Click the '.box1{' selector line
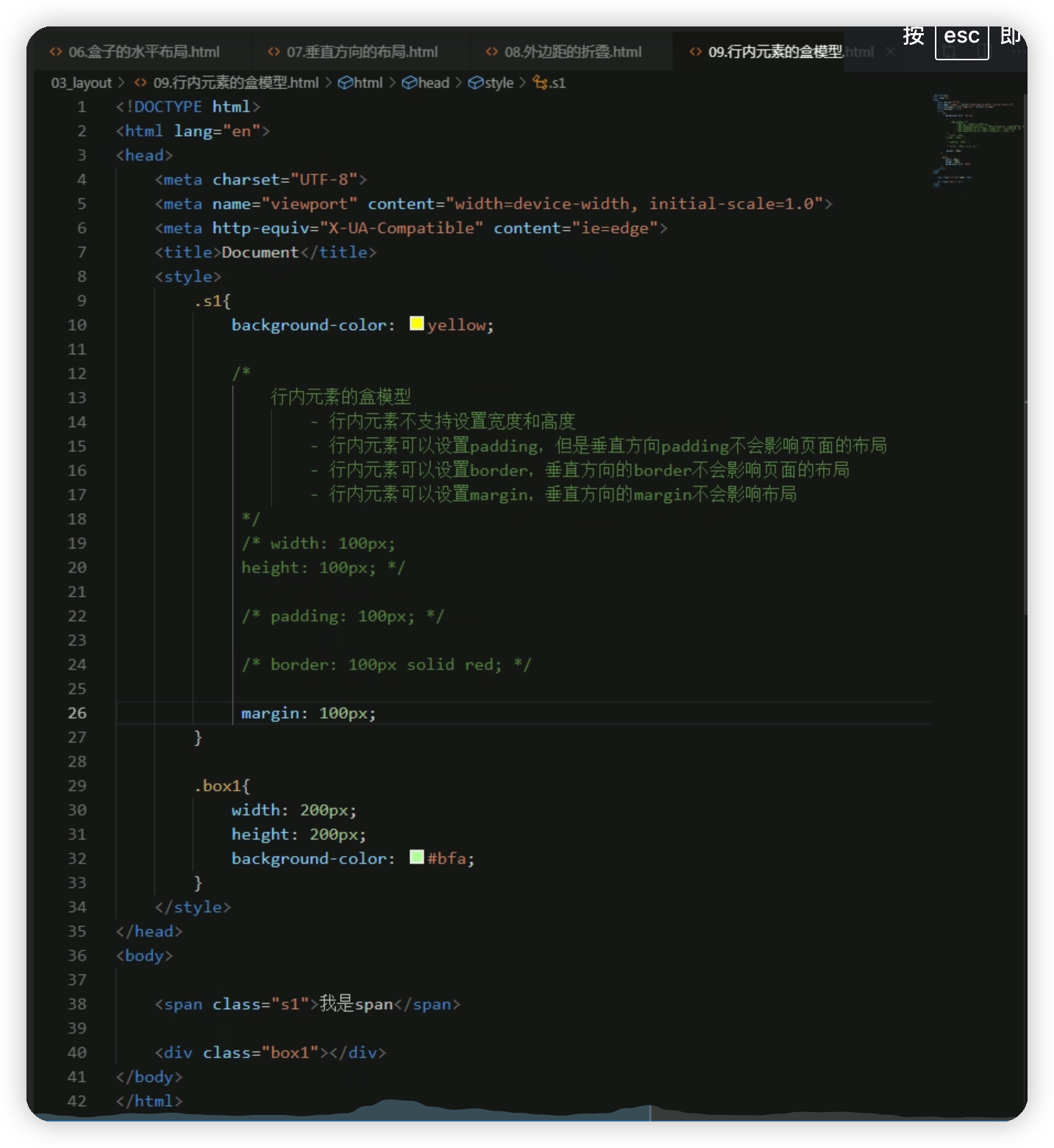The height and width of the screenshot is (1148, 1054). 223,786
